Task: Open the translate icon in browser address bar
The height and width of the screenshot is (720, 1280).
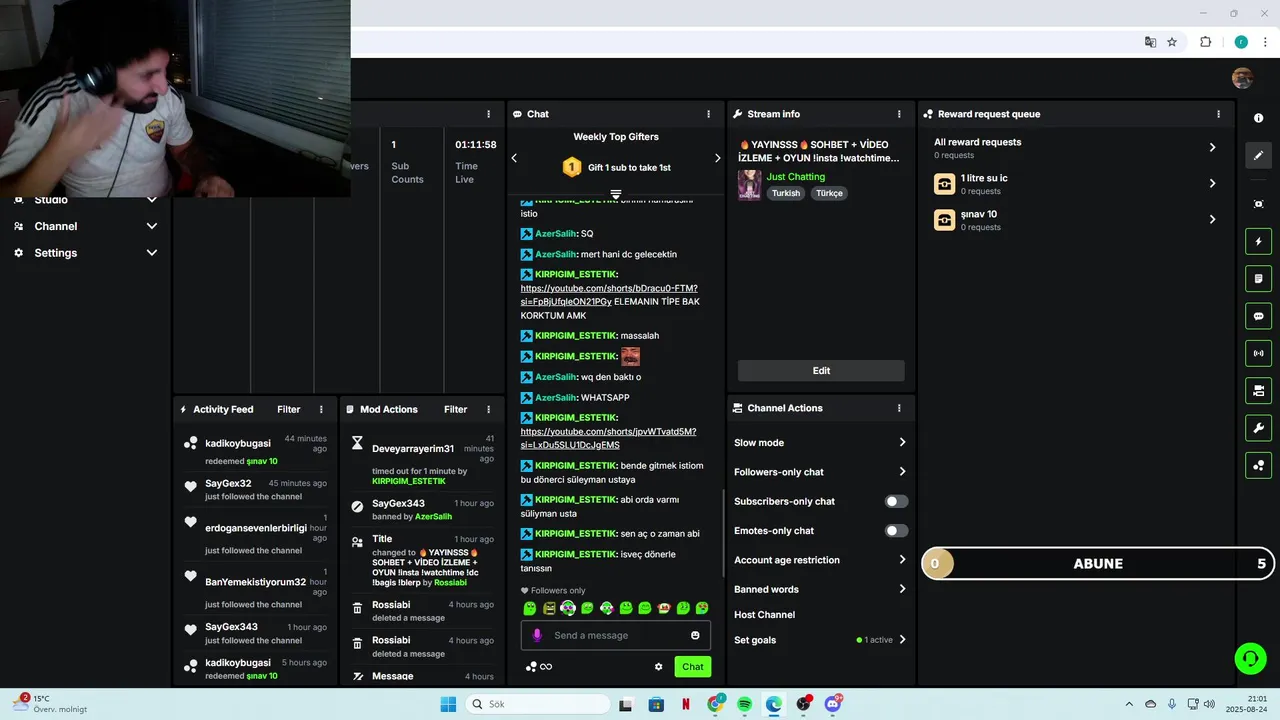Action: pyautogui.click(x=1150, y=42)
